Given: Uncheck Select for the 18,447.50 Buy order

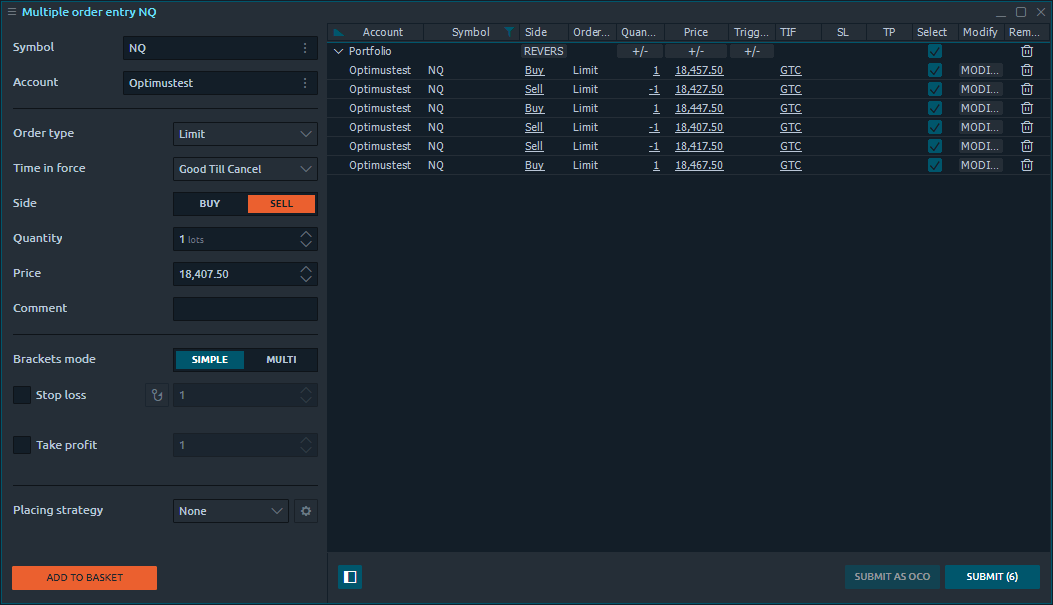Looking at the screenshot, I should [x=935, y=108].
